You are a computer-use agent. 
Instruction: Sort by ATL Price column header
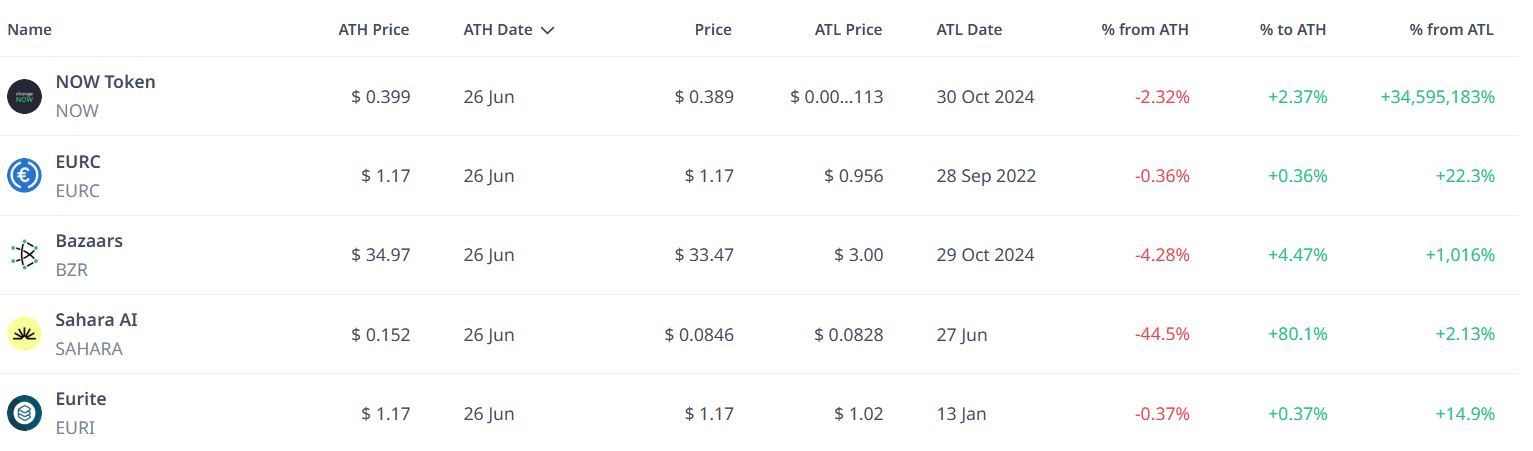click(x=849, y=30)
